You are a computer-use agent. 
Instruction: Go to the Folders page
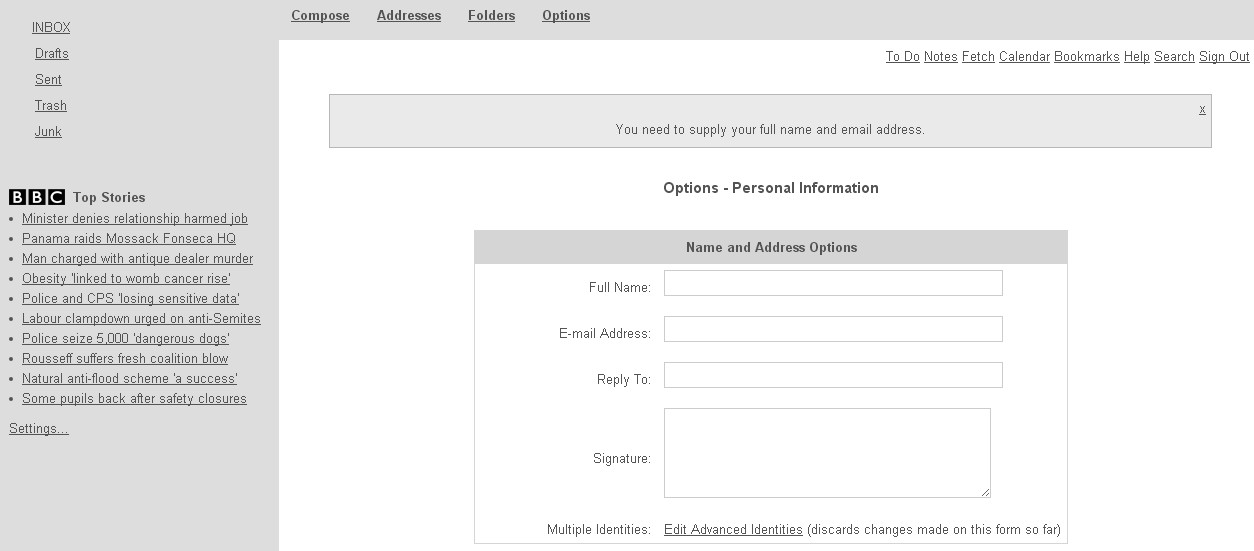tap(491, 16)
